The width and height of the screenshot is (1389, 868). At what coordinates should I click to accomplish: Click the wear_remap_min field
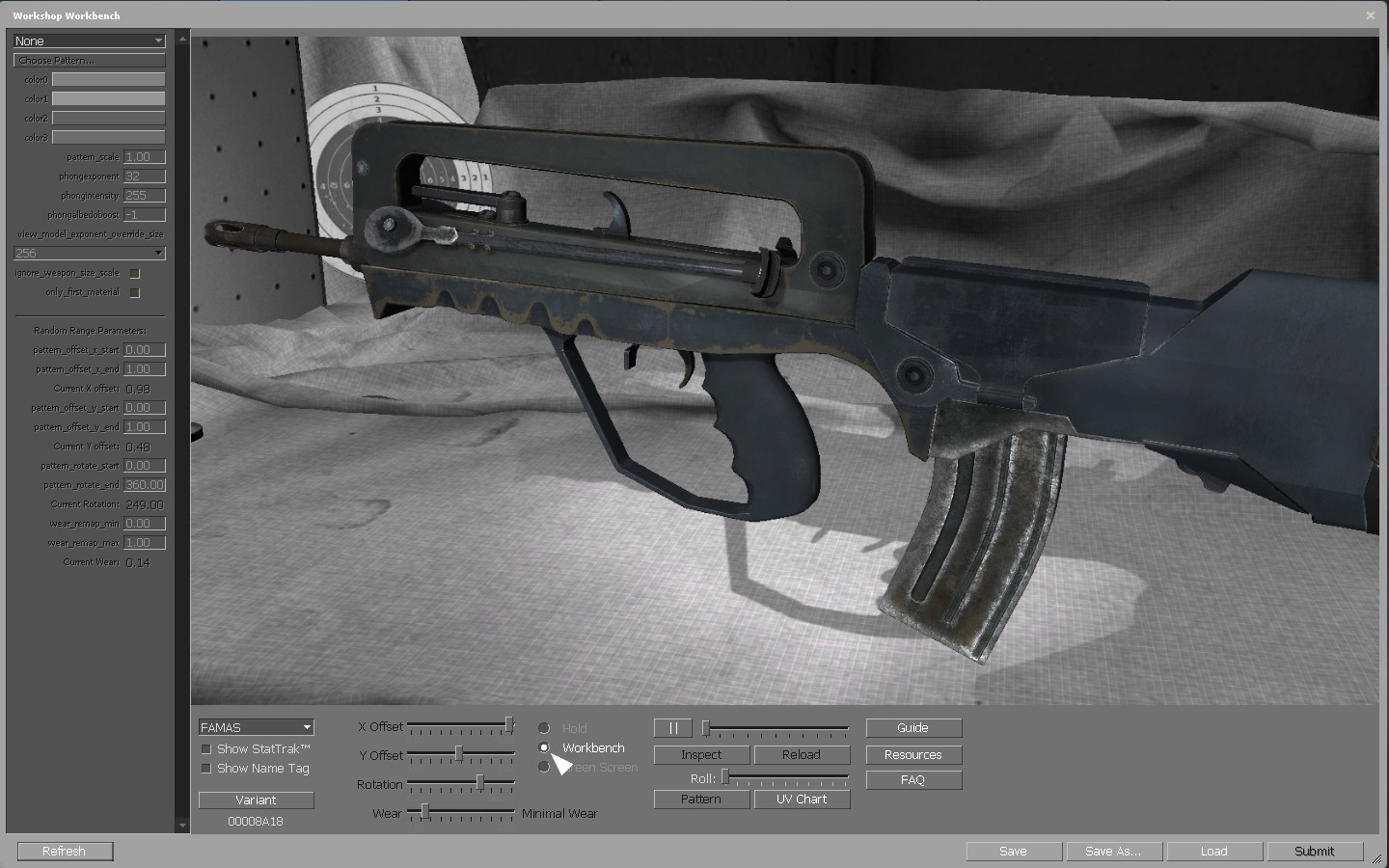(145, 524)
